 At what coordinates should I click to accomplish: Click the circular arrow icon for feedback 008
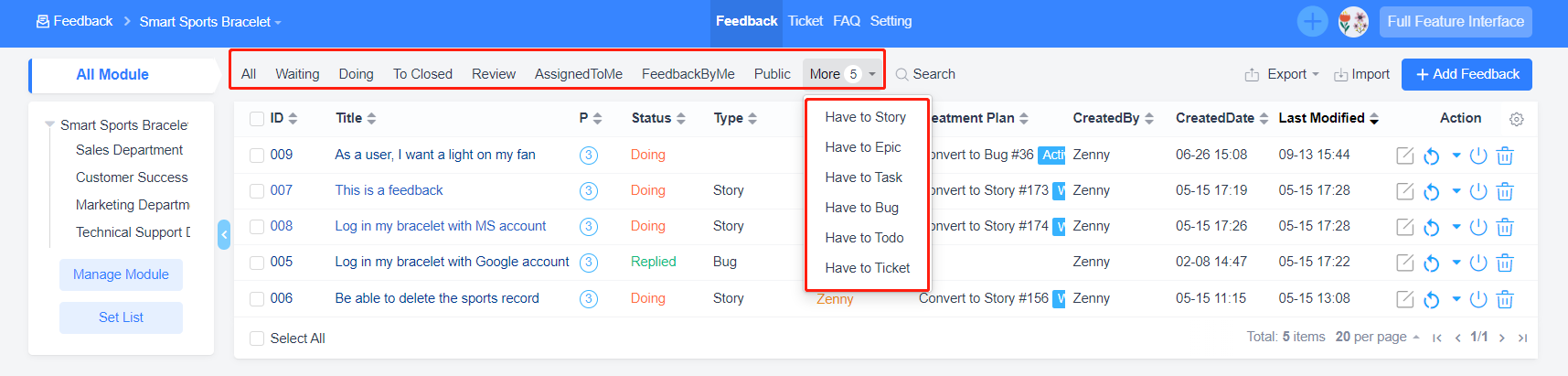click(x=1432, y=228)
